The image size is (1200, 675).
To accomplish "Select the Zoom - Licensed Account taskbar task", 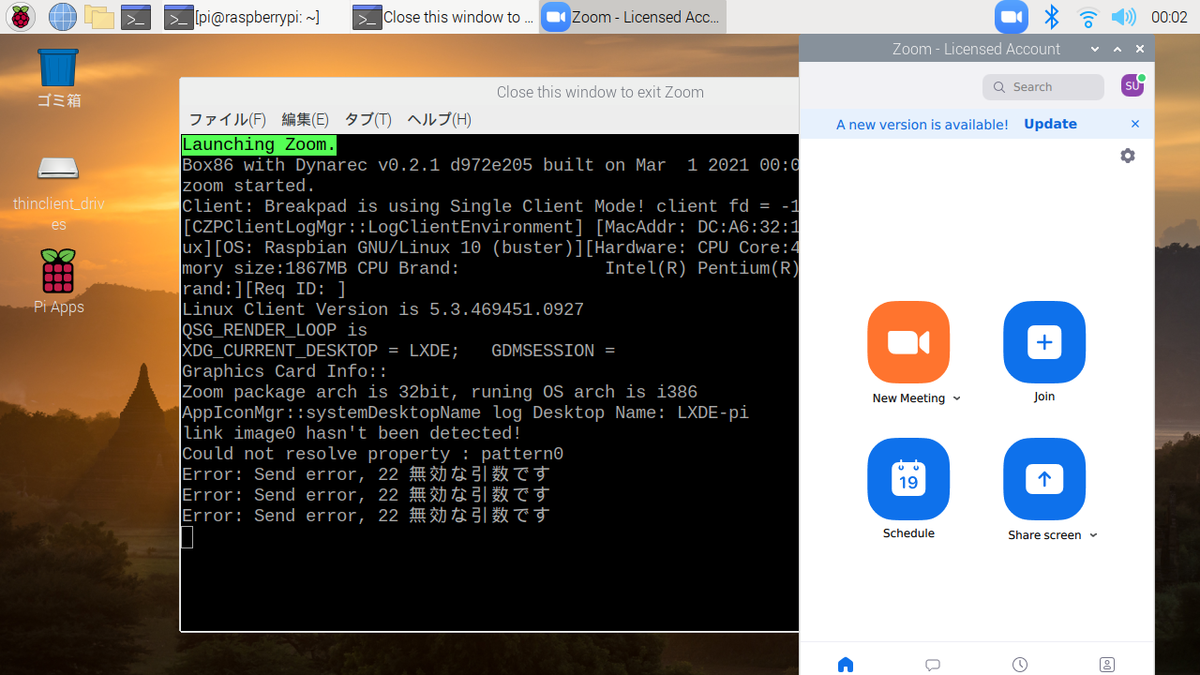I will pos(633,17).
